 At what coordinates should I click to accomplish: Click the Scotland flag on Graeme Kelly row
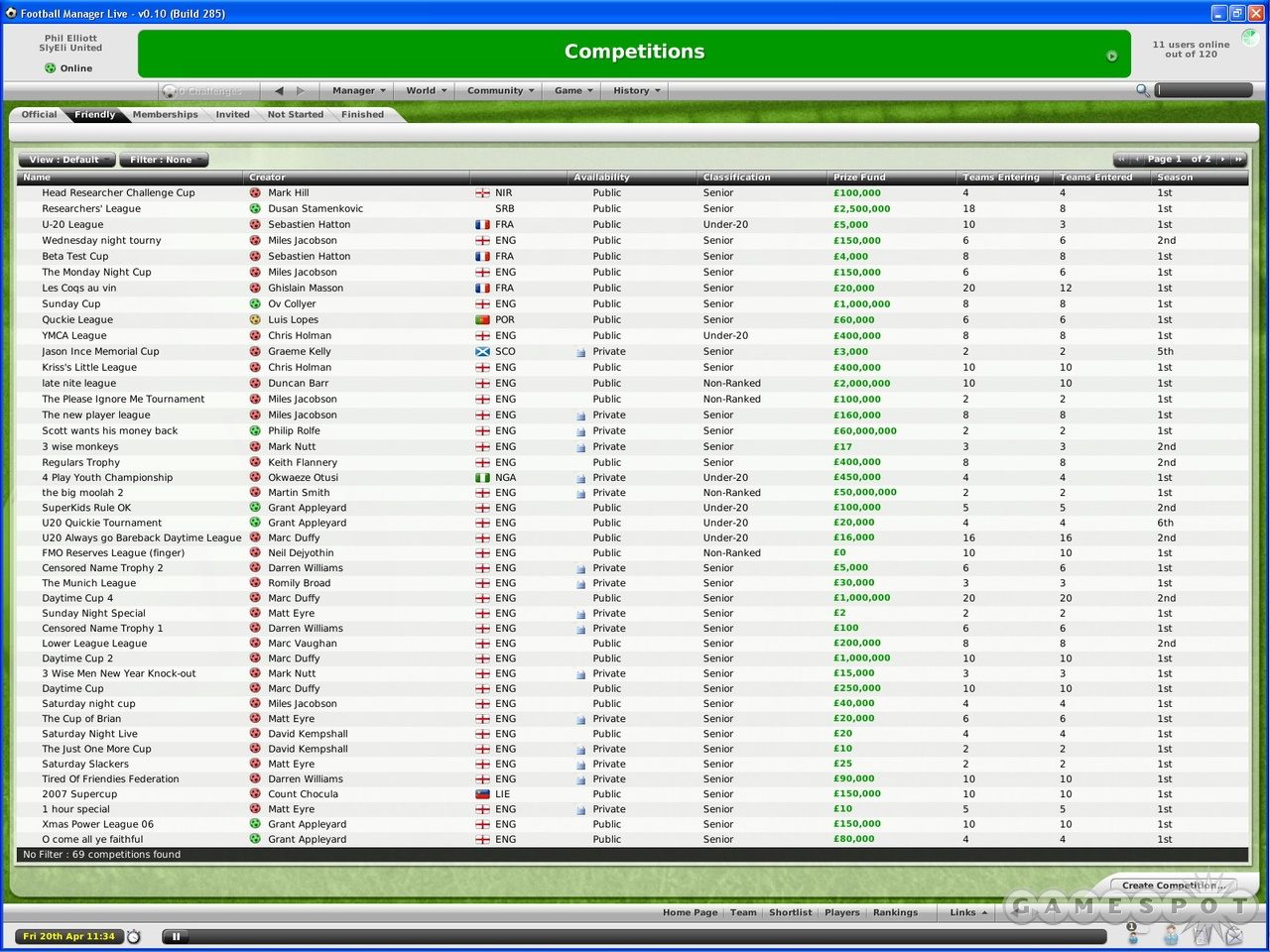[x=483, y=352]
